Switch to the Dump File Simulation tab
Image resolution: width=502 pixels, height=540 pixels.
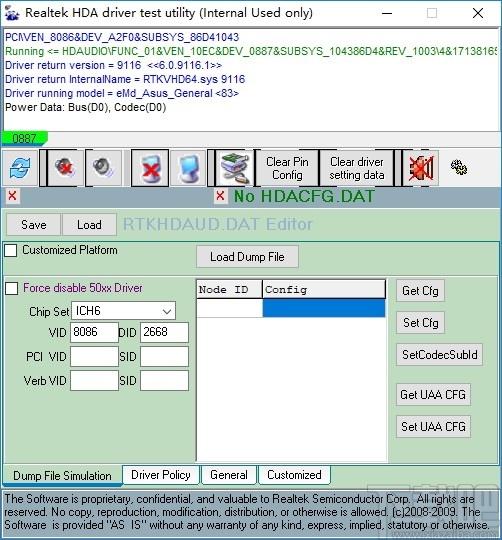(x=62, y=476)
